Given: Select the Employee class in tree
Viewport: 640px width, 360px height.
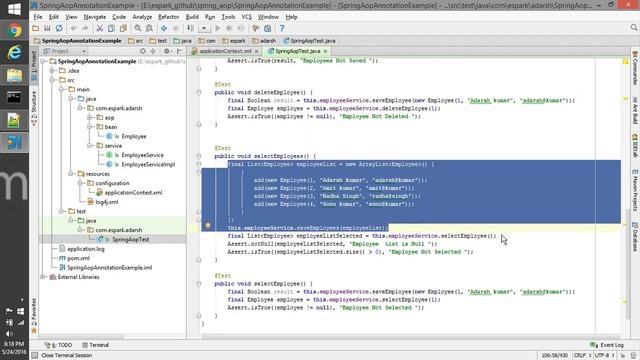Looking at the screenshot, I should (133, 136).
